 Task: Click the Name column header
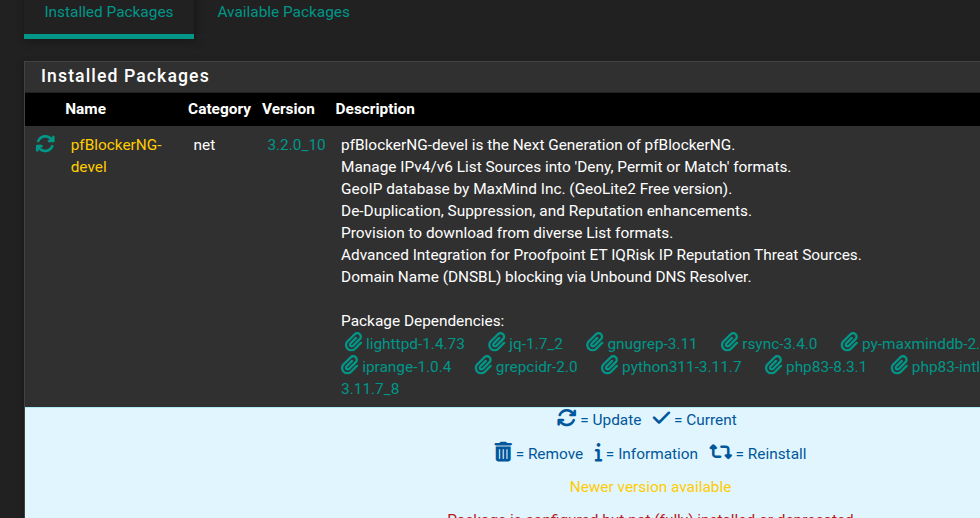(x=86, y=109)
